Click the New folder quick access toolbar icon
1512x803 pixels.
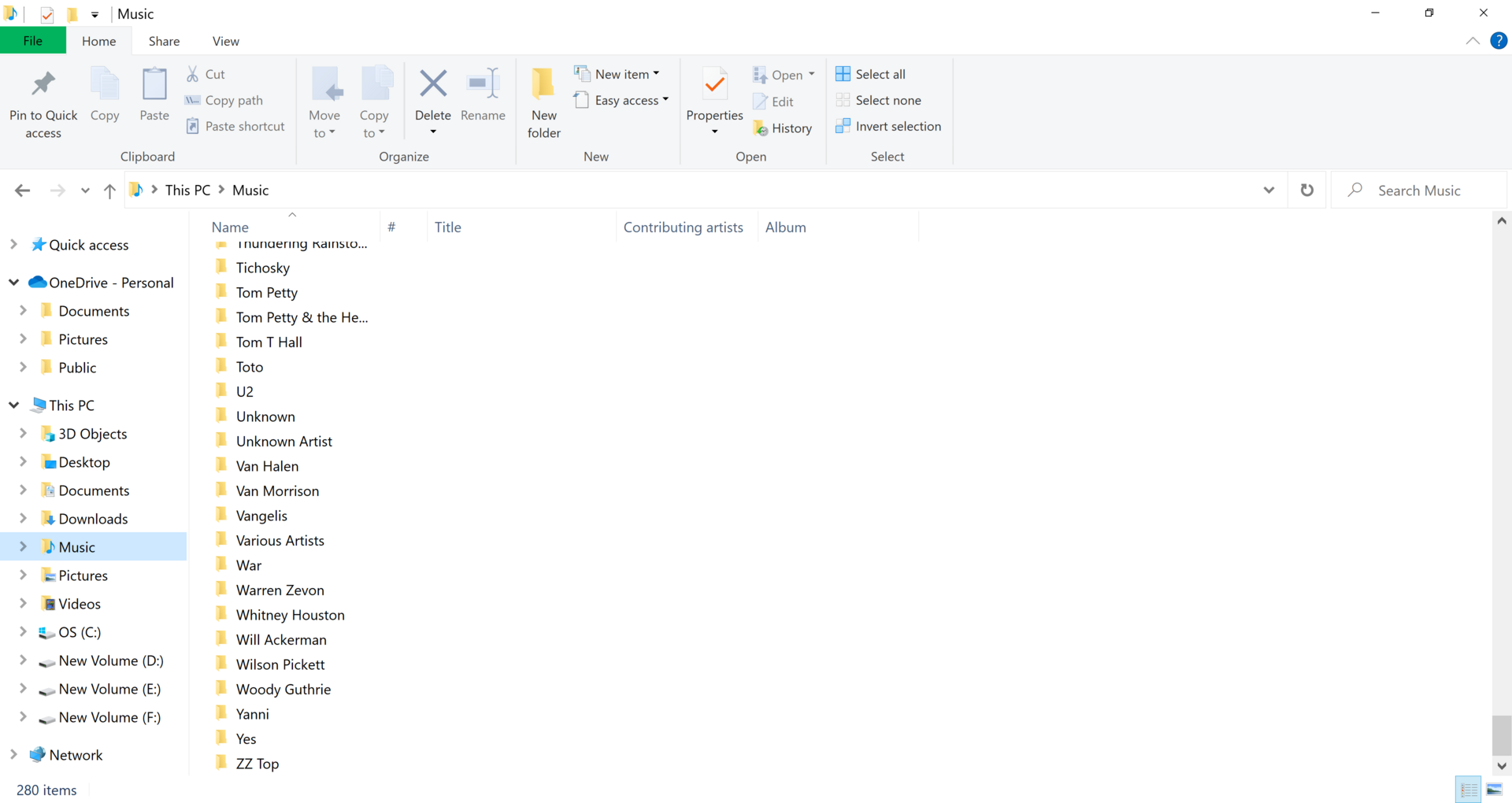pos(72,14)
